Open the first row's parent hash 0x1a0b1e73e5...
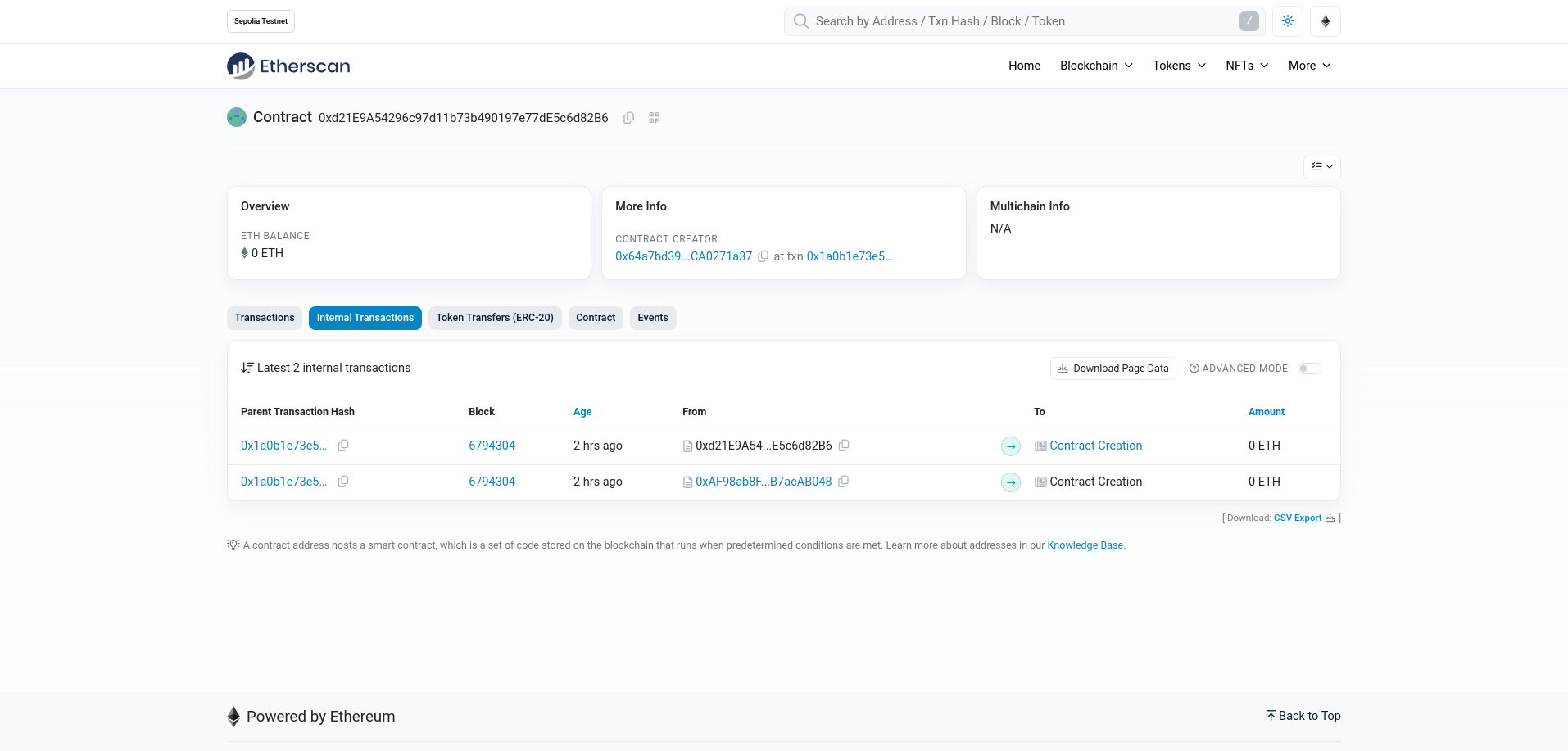This screenshot has width=1568, height=751. point(283,446)
